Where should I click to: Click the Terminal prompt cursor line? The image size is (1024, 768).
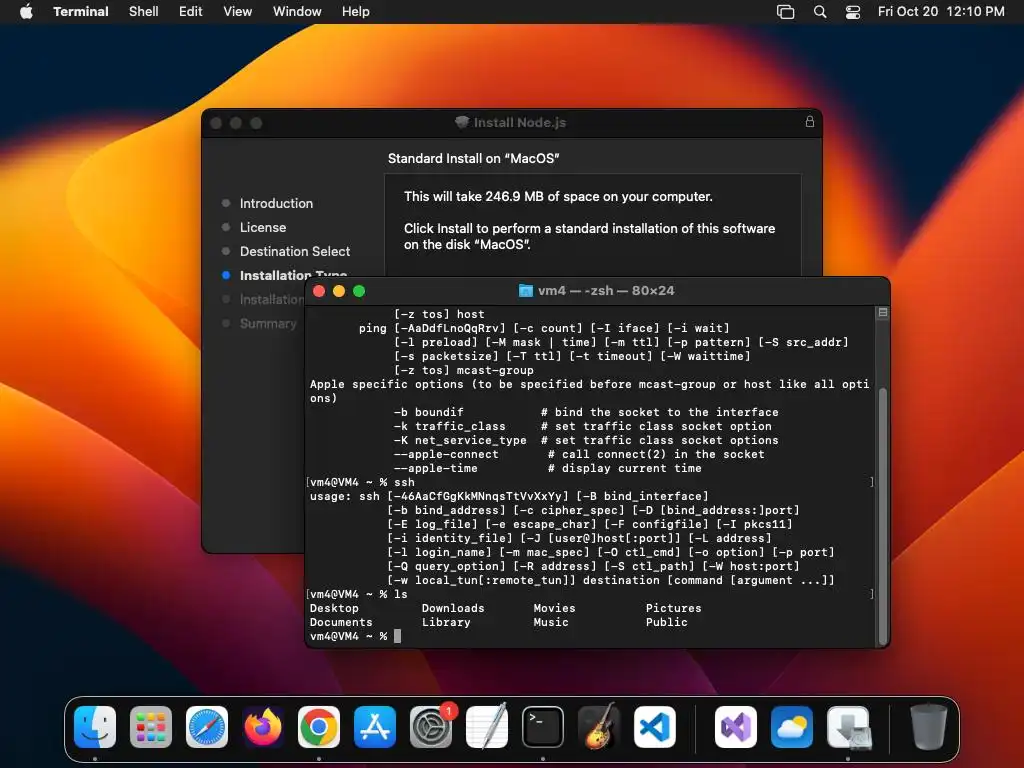[x=356, y=636]
